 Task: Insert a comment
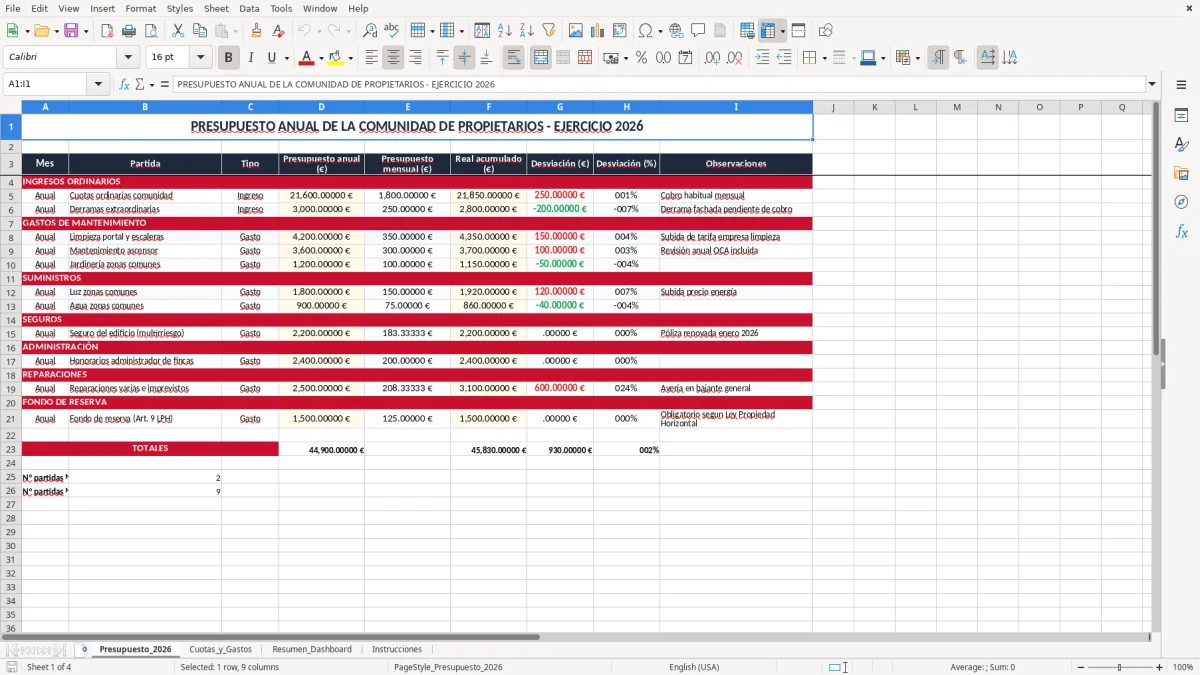click(x=698, y=31)
